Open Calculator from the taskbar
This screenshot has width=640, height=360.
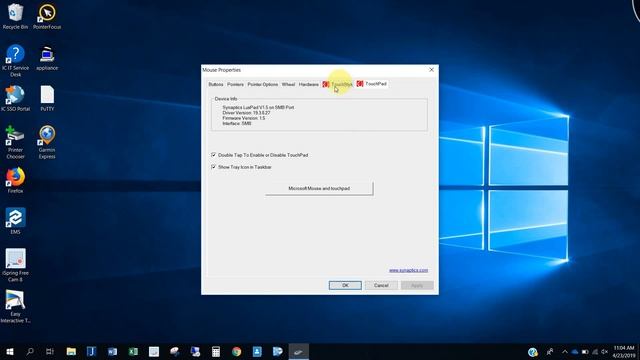[216, 351]
